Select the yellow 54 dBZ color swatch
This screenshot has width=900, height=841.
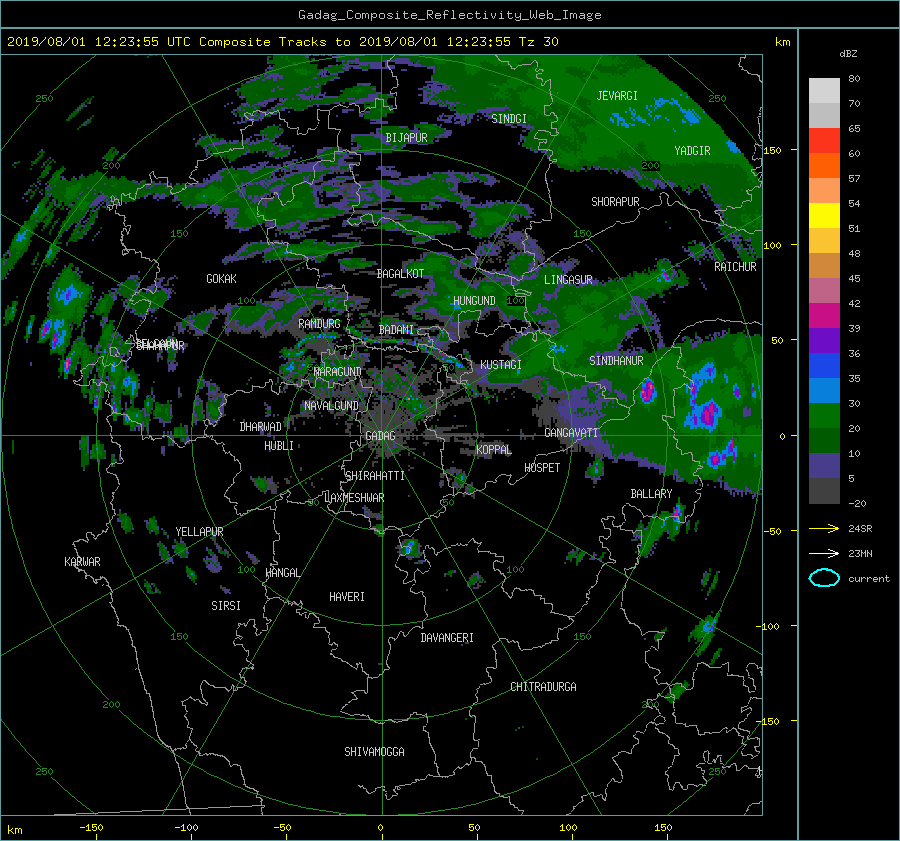click(824, 215)
